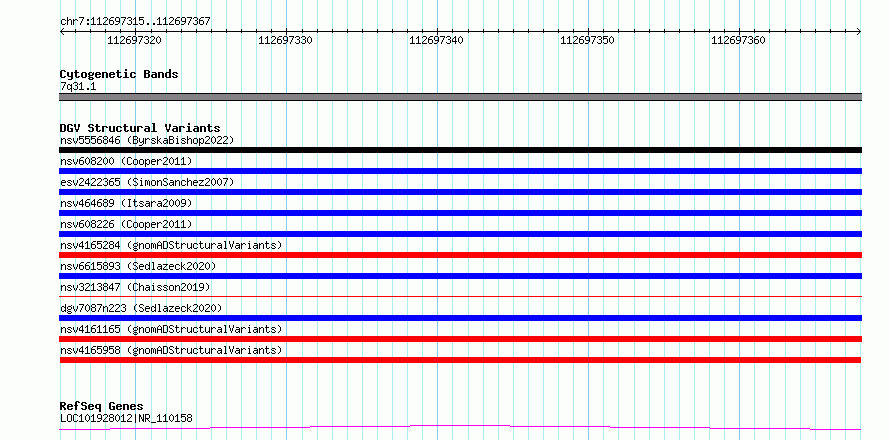Click the 112697360 ruler position
The image size is (890, 440).
coord(738,40)
